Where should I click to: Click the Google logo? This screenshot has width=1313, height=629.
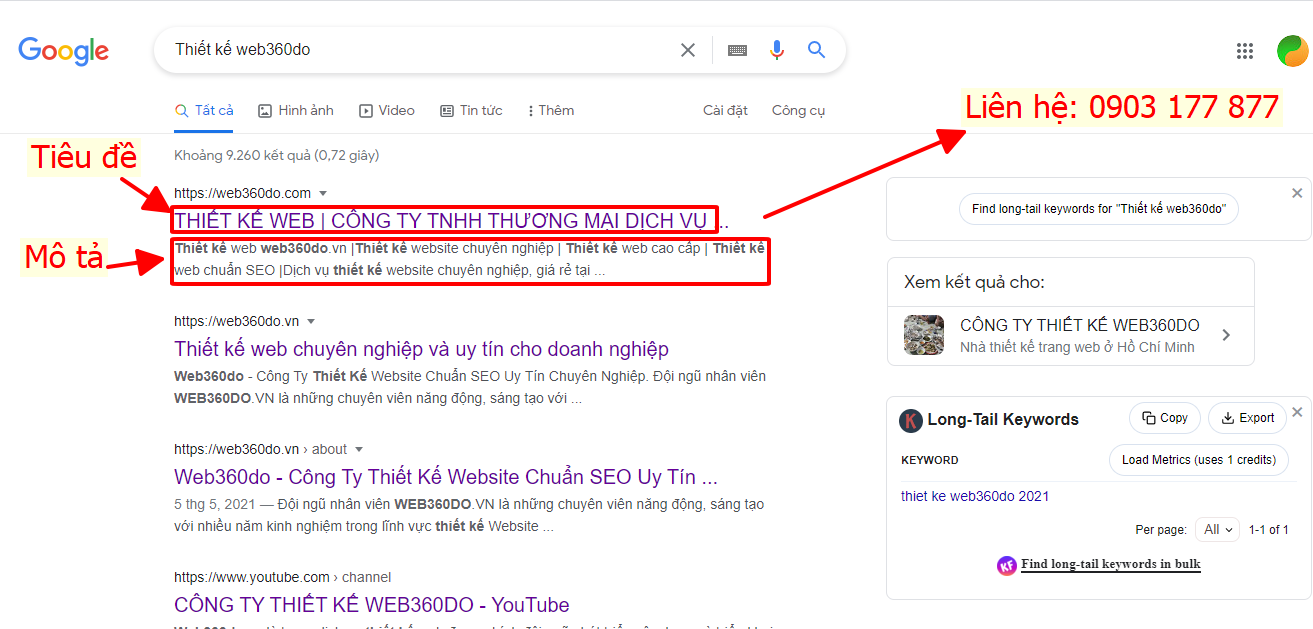pyautogui.click(x=63, y=50)
